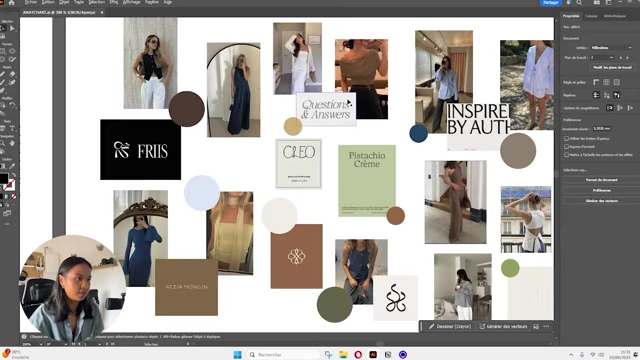This screenshot has width=640, height=360.
Task: Toggle first Repères guides icon
Action: 596,95
